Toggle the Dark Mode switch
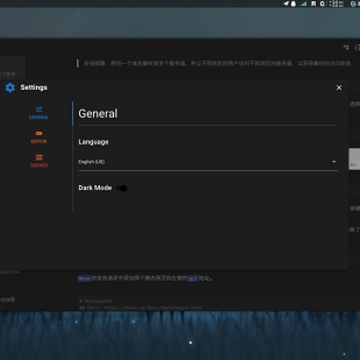 pyautogui.click(x=122, y=188)
